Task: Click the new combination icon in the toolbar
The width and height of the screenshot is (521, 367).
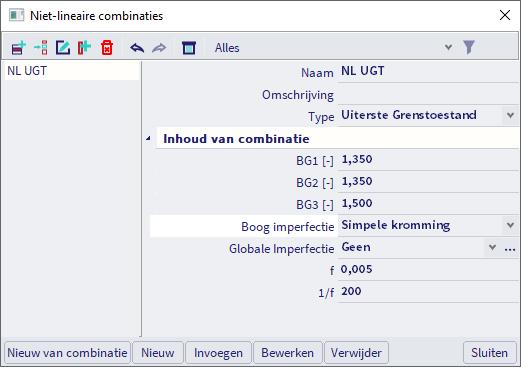Action: 19,48
